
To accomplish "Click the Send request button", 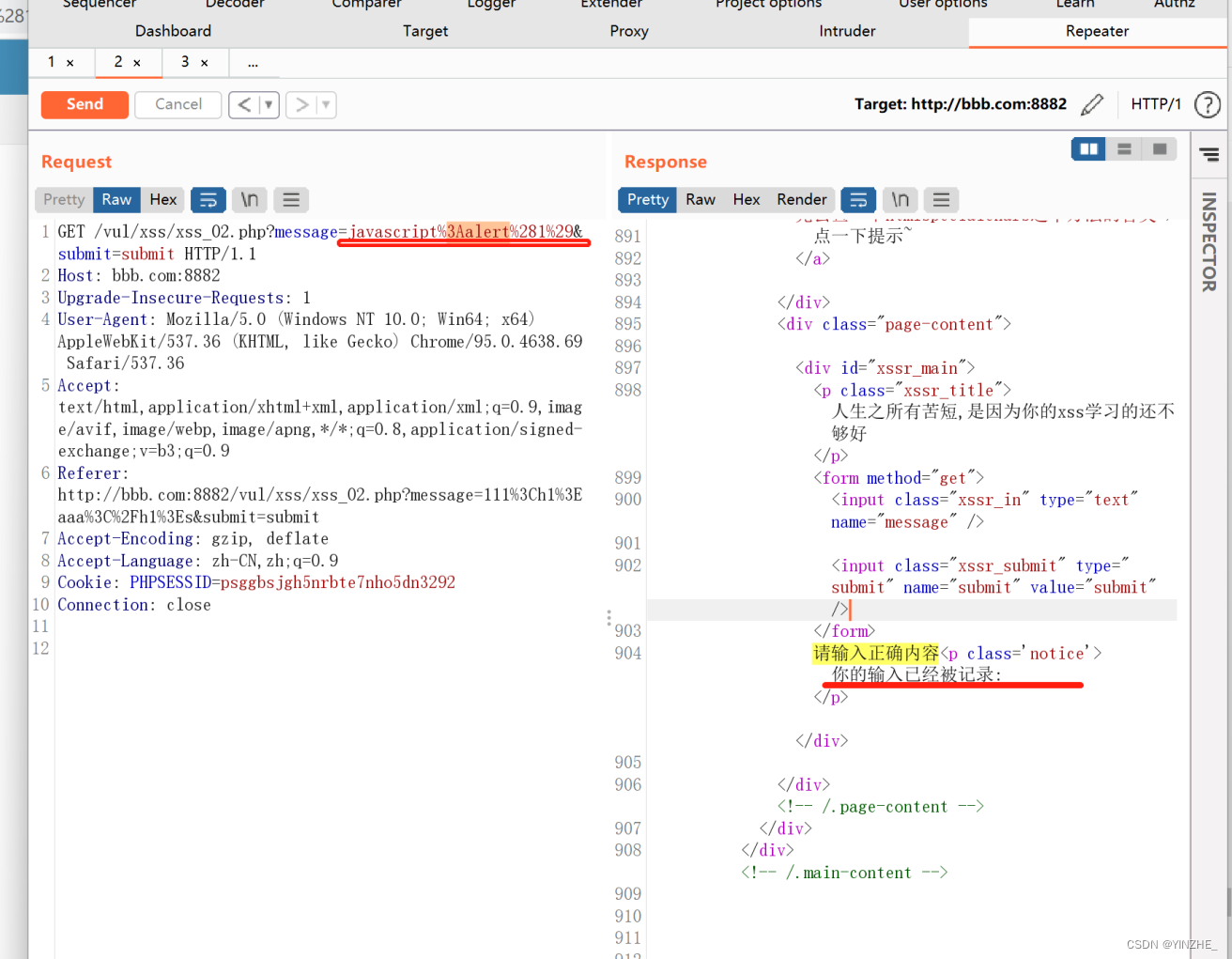I will pyautogui.click(x=85, y=104).
